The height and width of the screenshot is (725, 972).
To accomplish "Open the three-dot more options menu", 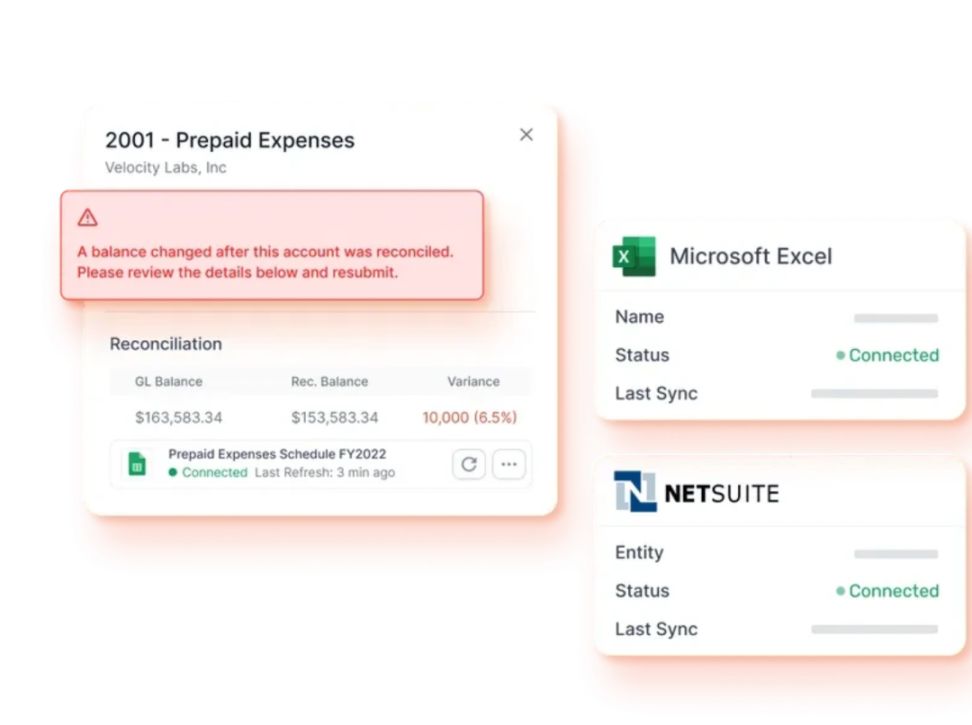I will tap(509, 464).
